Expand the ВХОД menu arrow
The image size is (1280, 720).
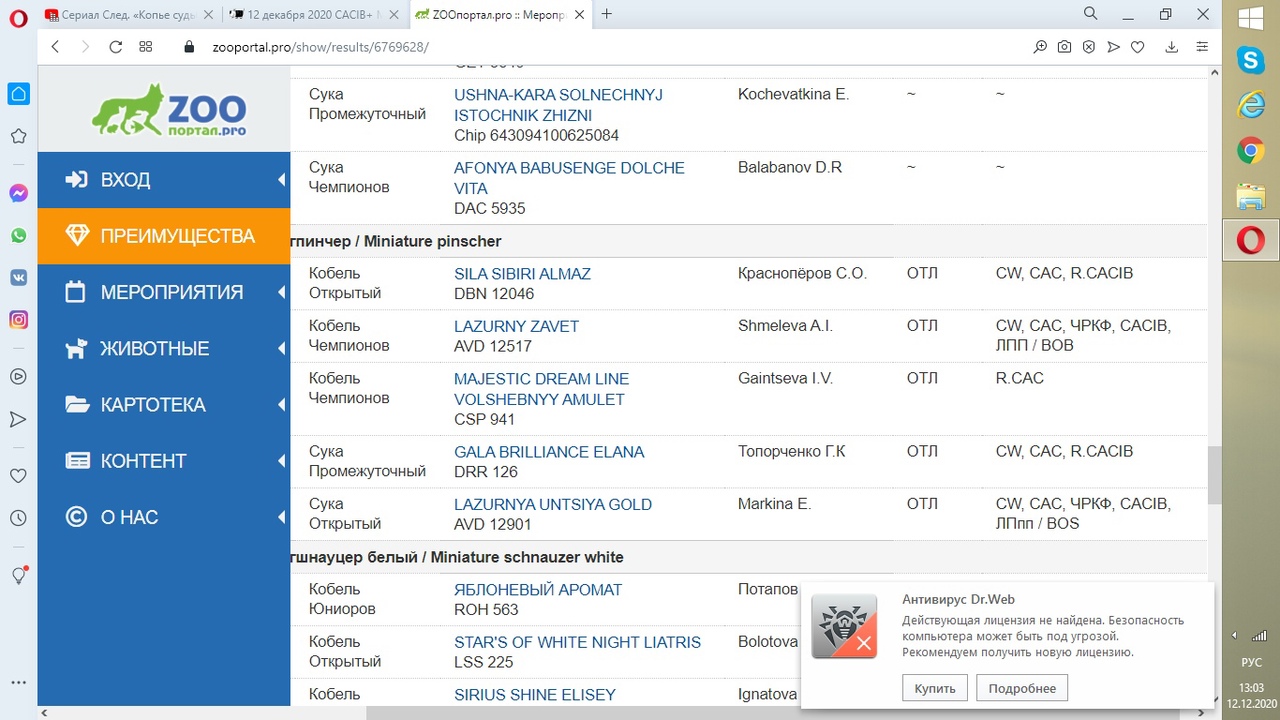281,180
